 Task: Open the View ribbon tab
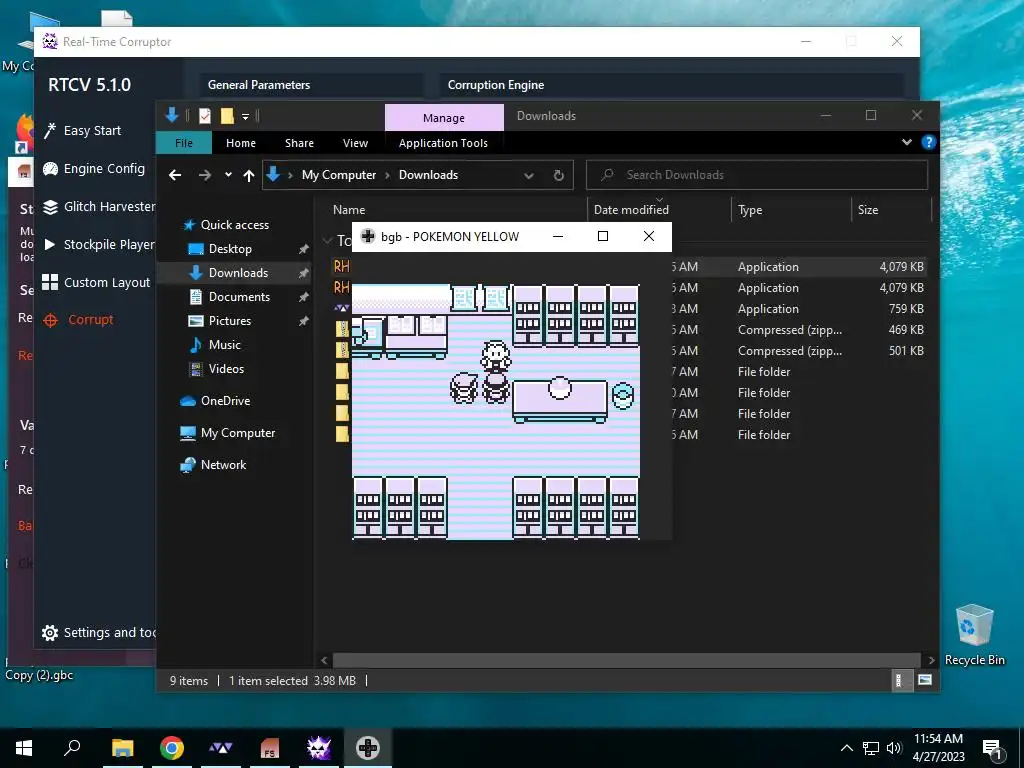(355, 142)
